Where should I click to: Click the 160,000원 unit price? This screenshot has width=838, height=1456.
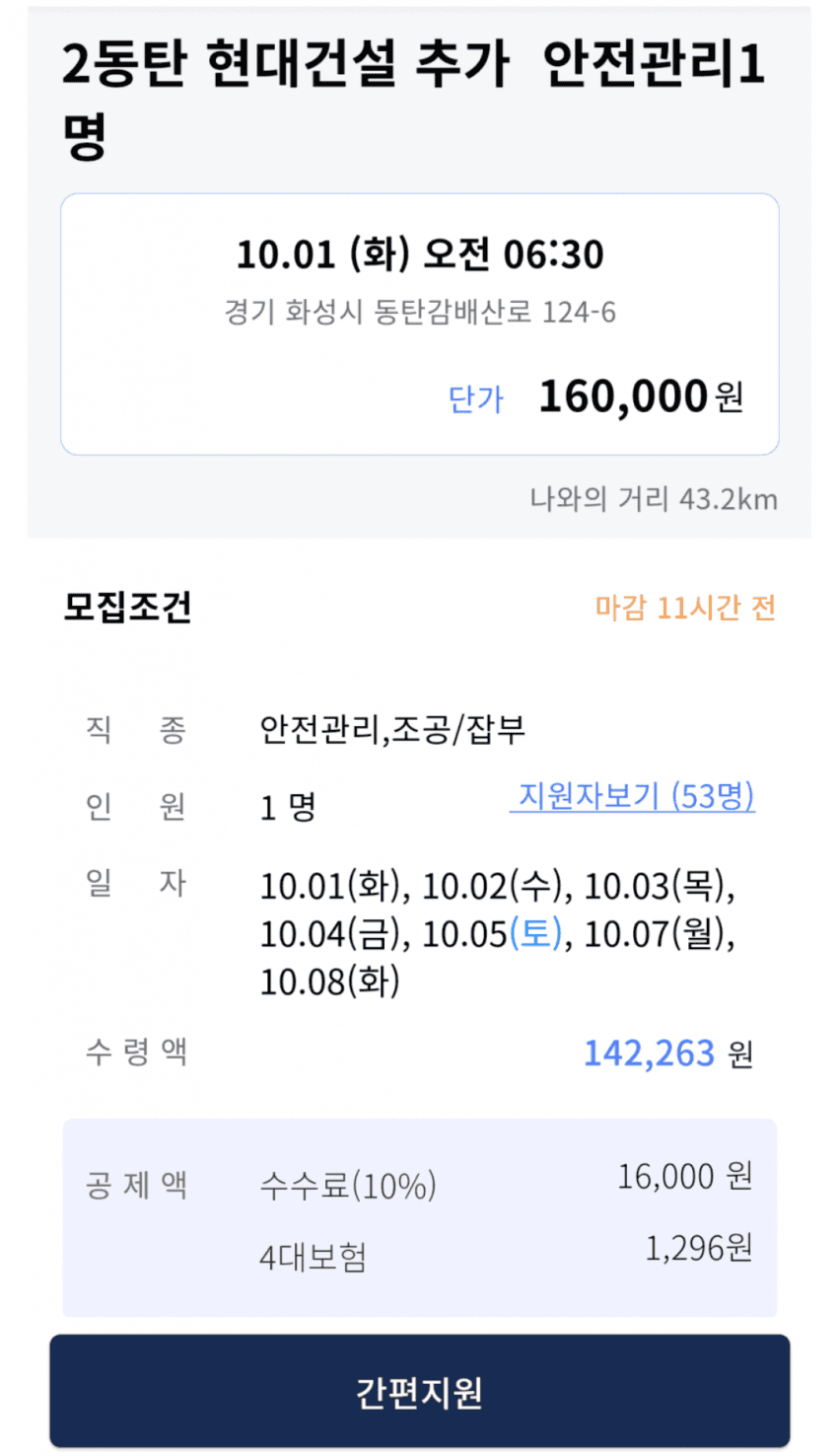(x=641, y=397)
